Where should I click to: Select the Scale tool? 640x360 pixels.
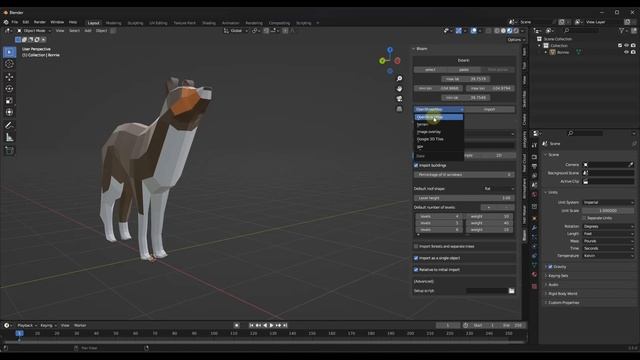point(9,100)
